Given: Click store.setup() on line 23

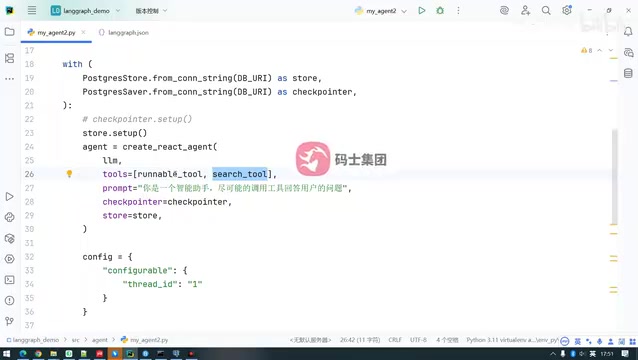Looking at the screenshot, I should pos(115,133).
